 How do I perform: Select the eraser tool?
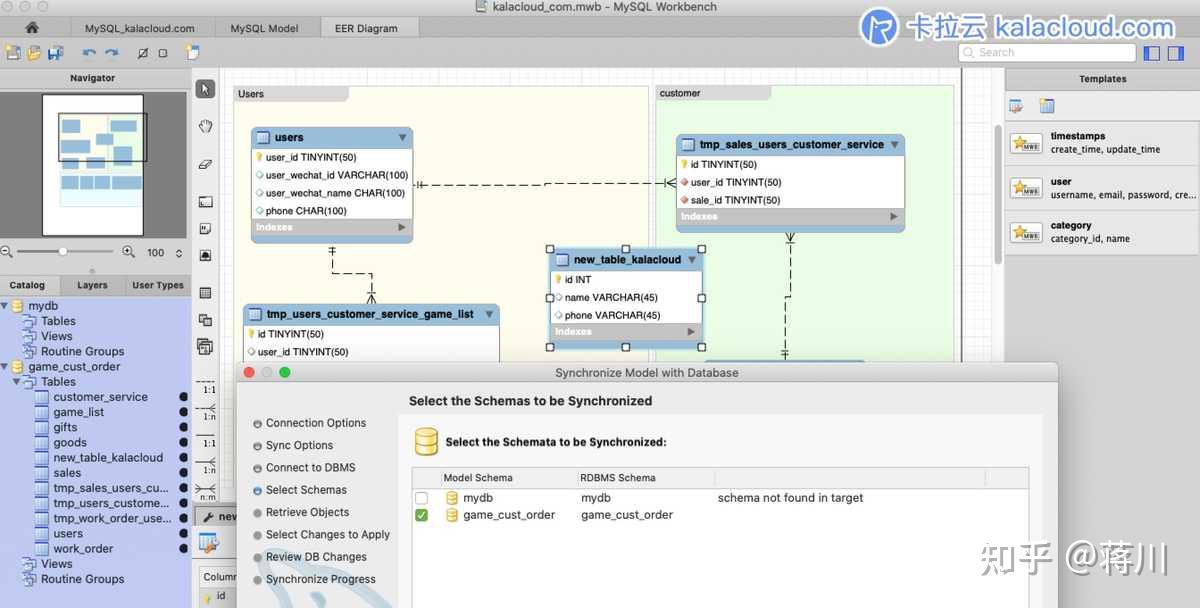(x=205, y=163)
